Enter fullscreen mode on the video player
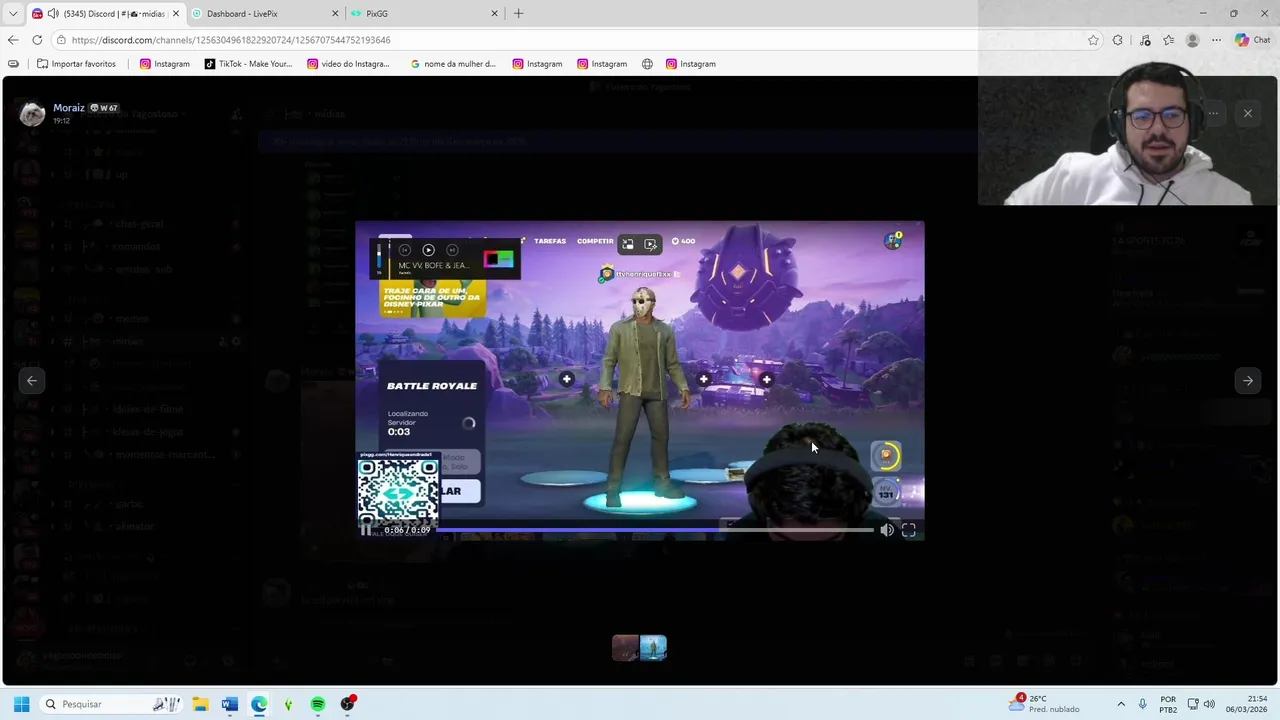The height and width of the screenshot is (720, 1280). 908,531
